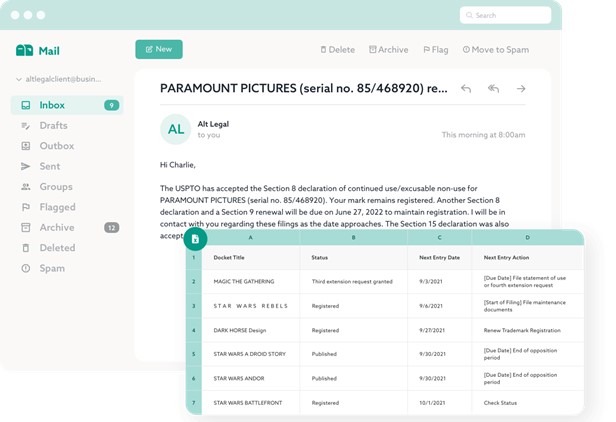Click the Forward arrow icon

tap(521, 89)
